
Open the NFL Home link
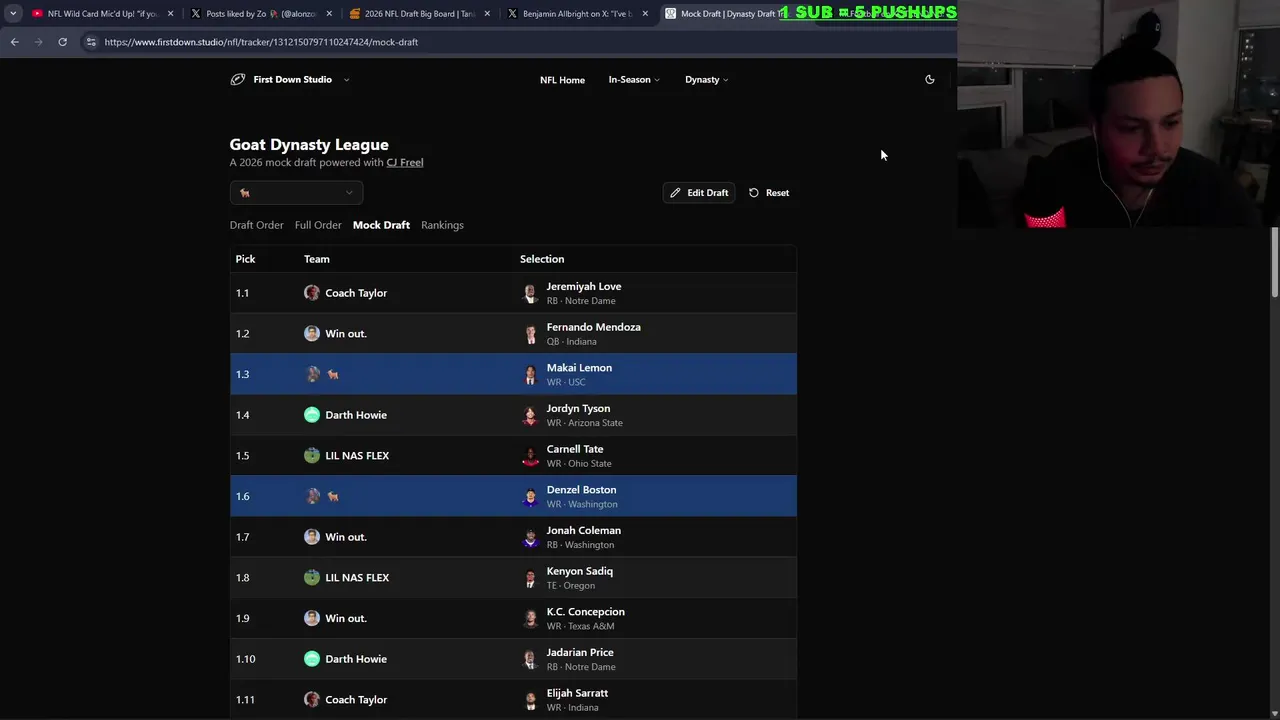562,80
